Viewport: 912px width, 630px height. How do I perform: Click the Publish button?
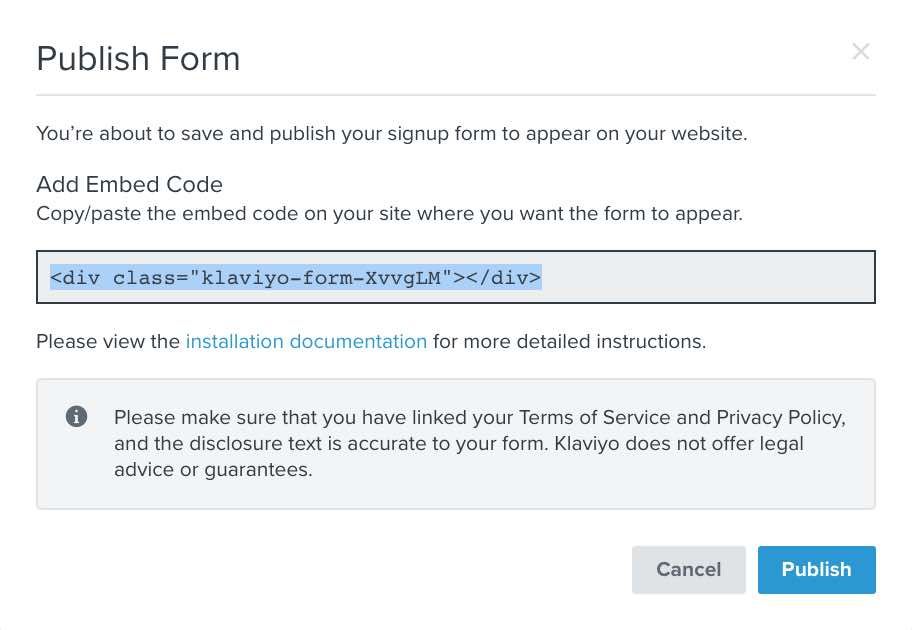tap(816, 569)
